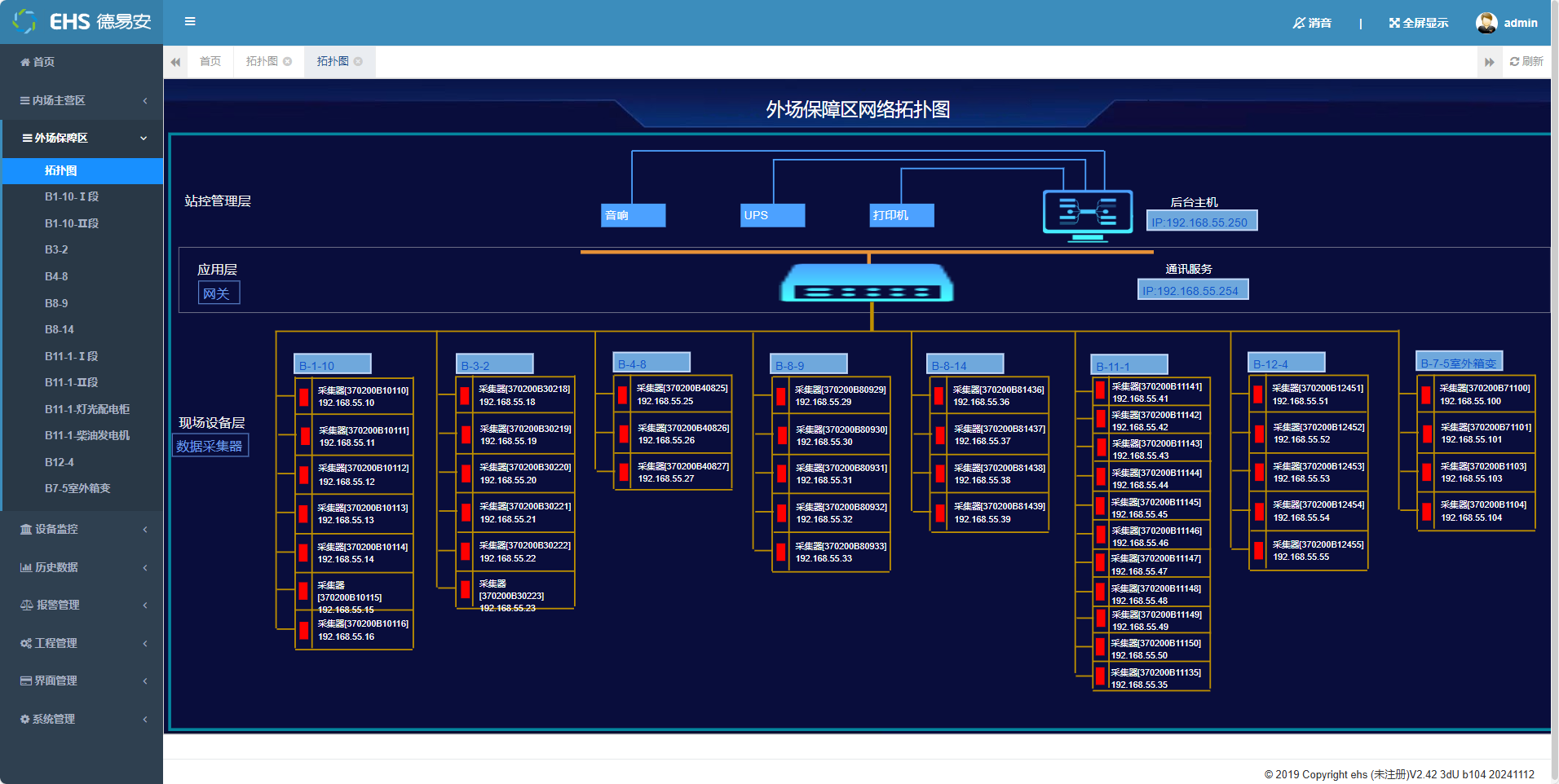This screenshot has height=784, width=1559.
Task: Click the IP:192.168.55.254 field
Action: point(1193,290)
